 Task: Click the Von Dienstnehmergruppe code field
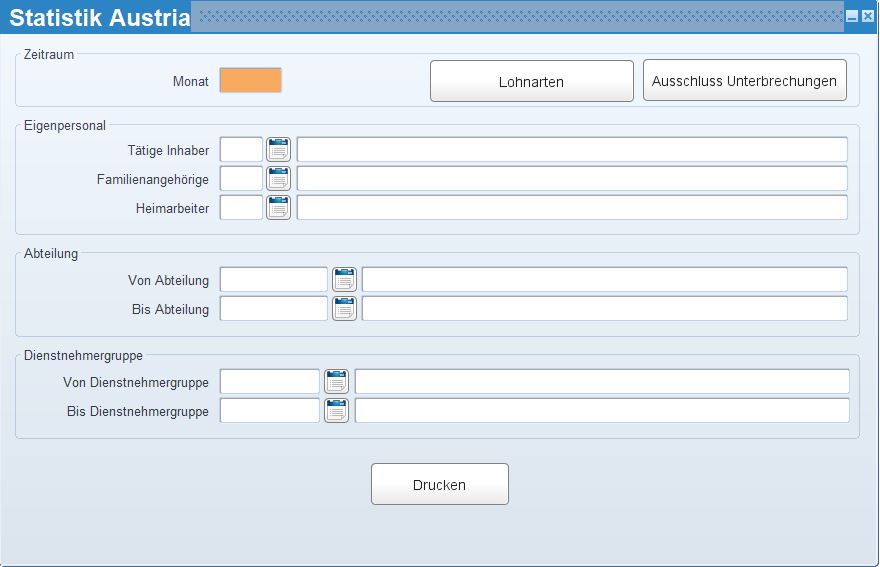(269, 382)
